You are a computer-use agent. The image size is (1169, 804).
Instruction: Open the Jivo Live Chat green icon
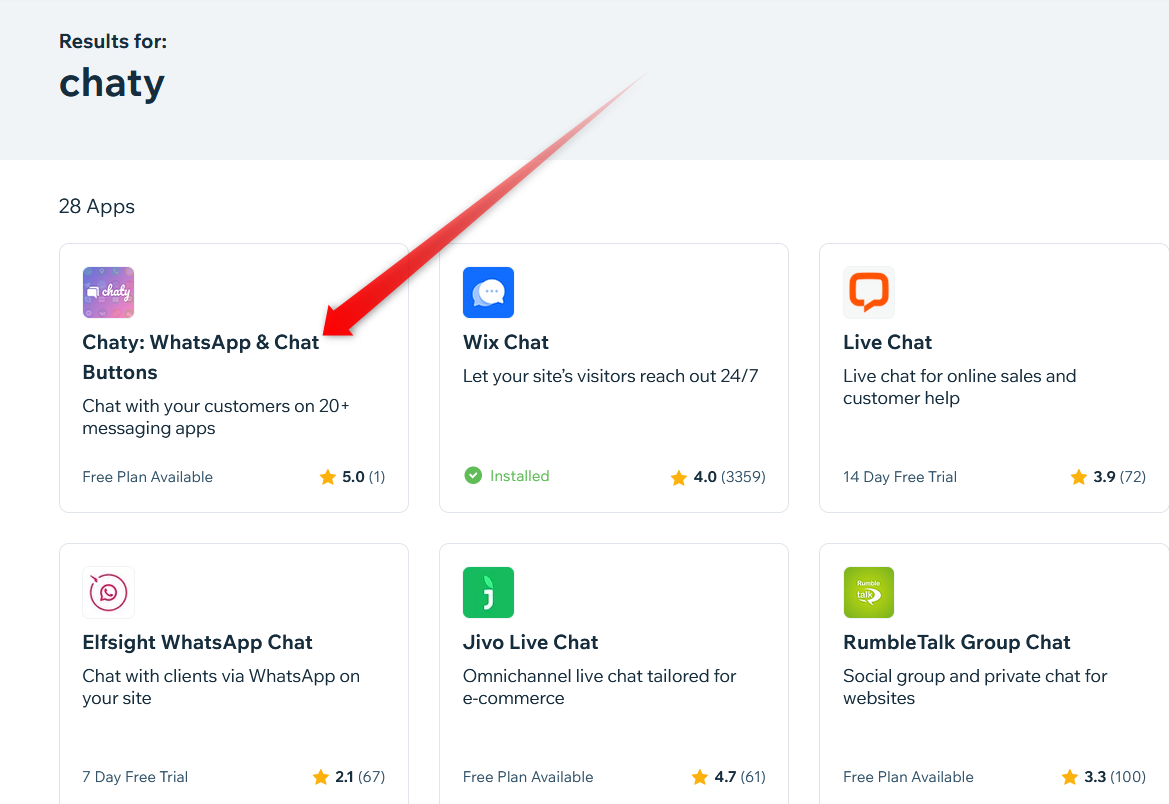click(x=488, y=592)
